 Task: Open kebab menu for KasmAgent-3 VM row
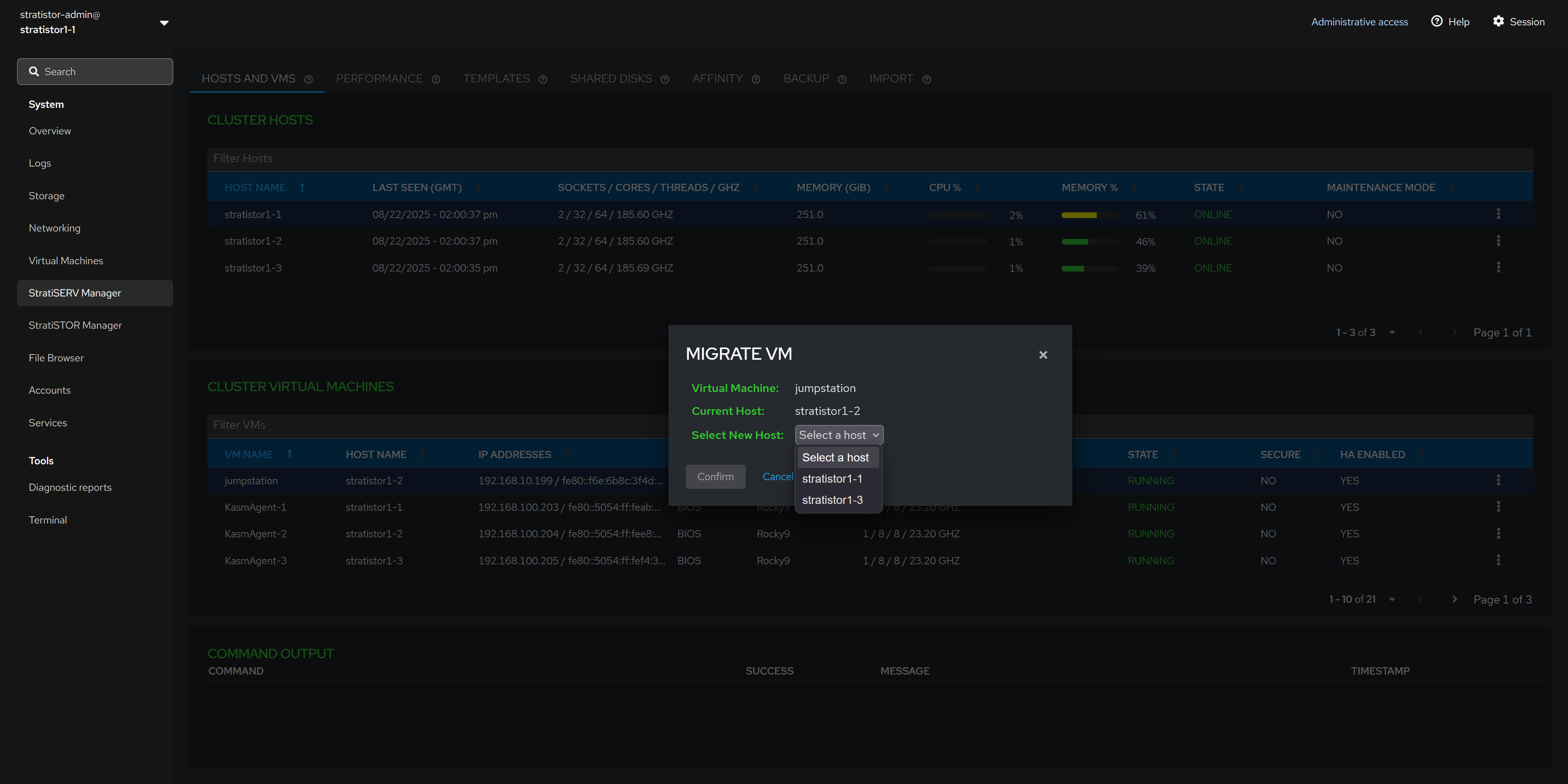click(1498, 560)
